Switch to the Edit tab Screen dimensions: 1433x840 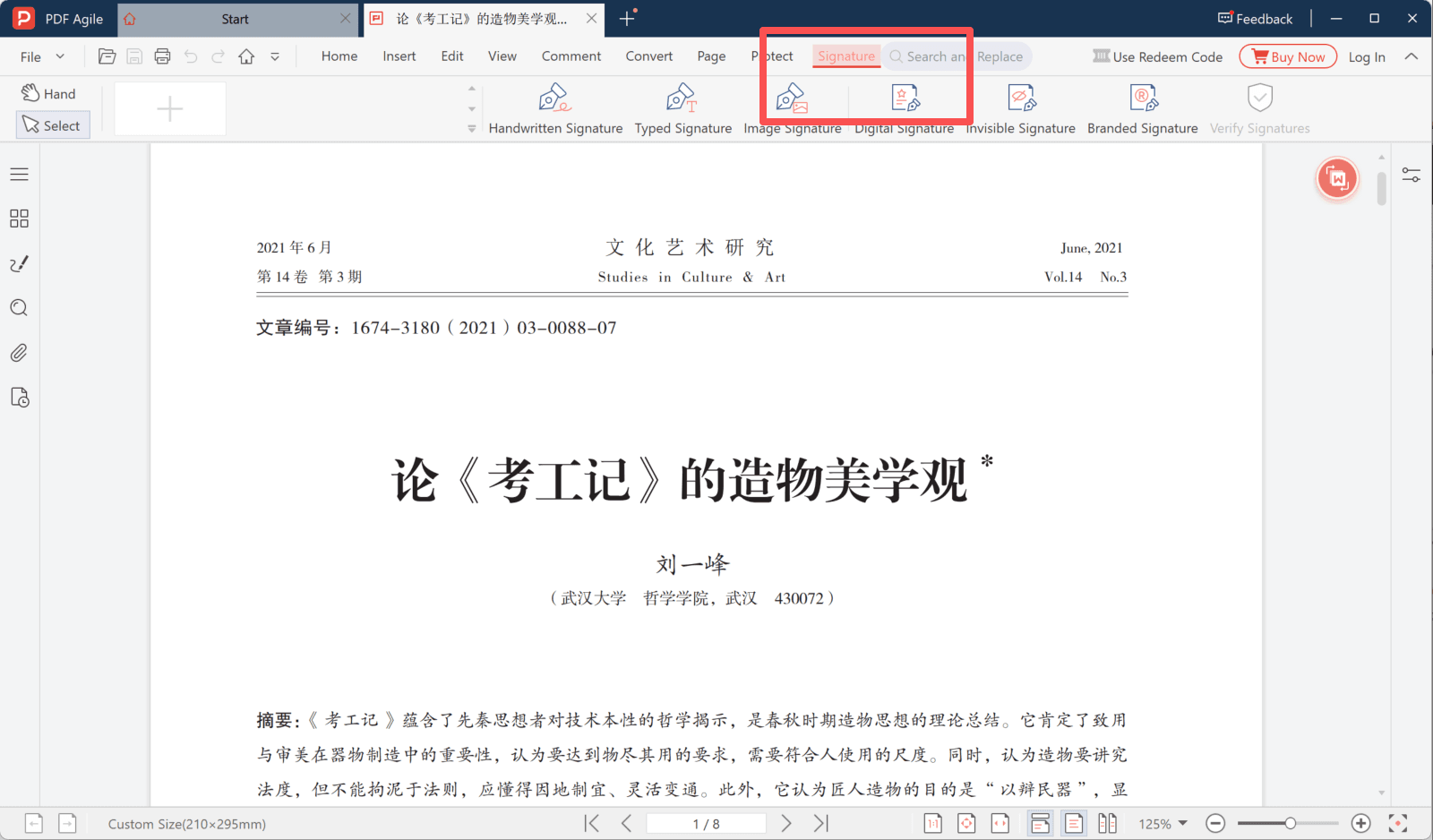pyautogui.click(x=452, y=56)
